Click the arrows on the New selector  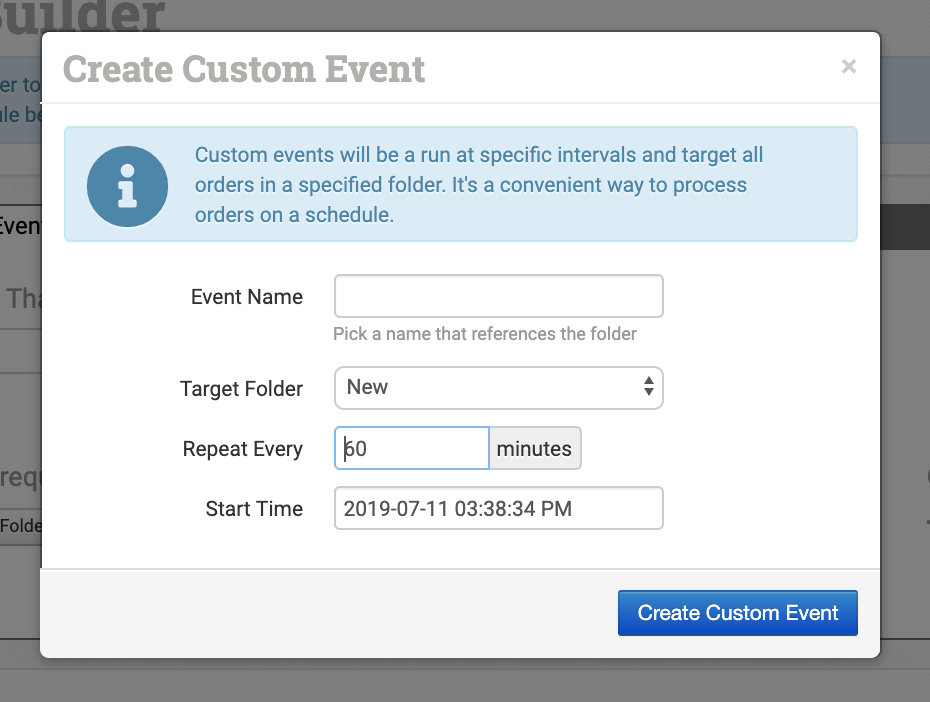tap(648, 387)
